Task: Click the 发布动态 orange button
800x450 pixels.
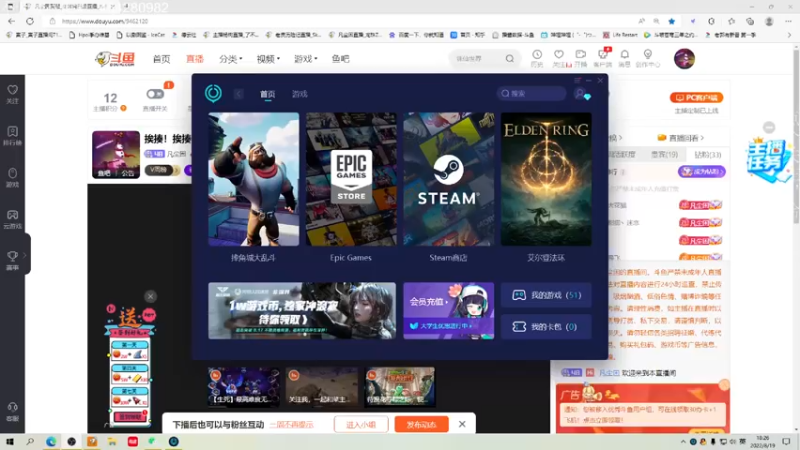Action: click(x=421, y=424)
